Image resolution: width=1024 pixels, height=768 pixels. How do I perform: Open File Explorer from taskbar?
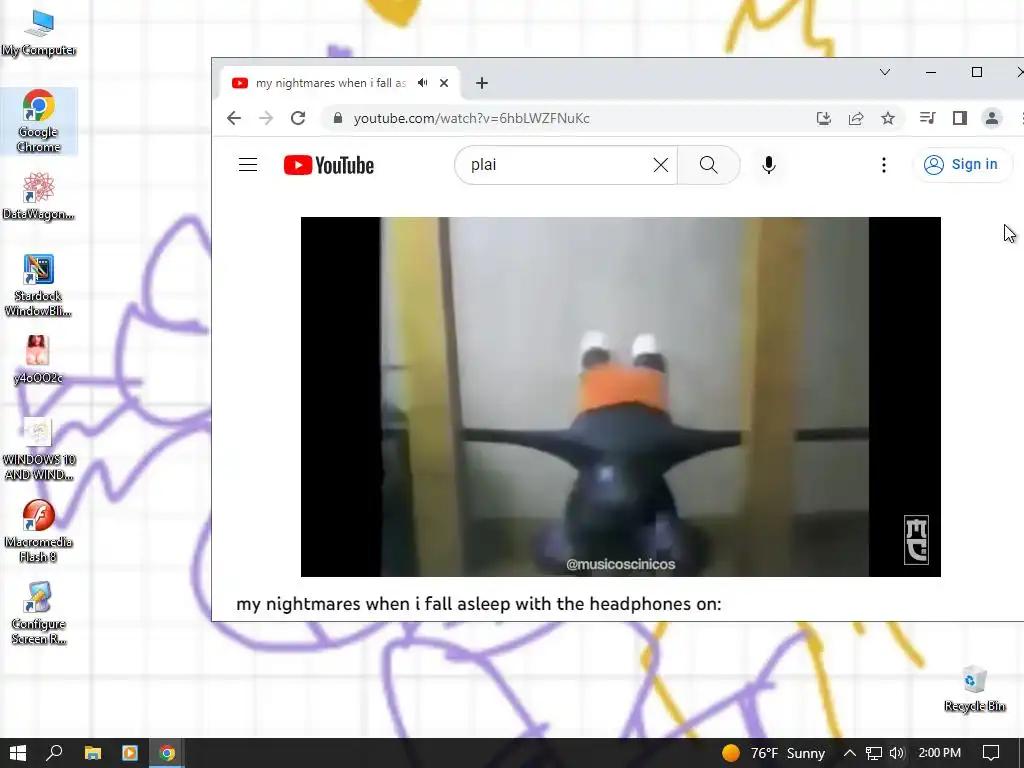[x=93, y=753]
